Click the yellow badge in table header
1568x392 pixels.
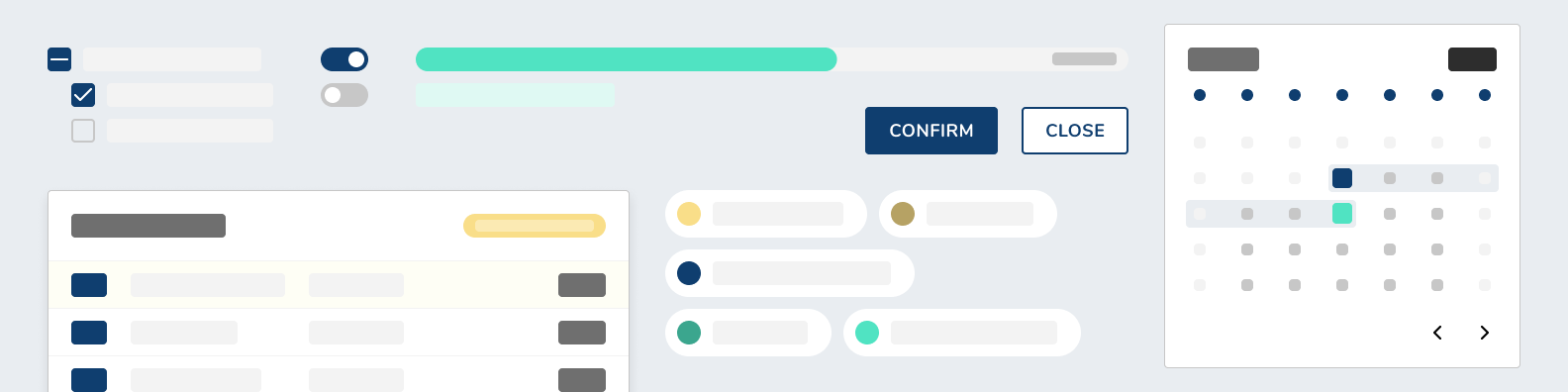(x=535, y=226)
